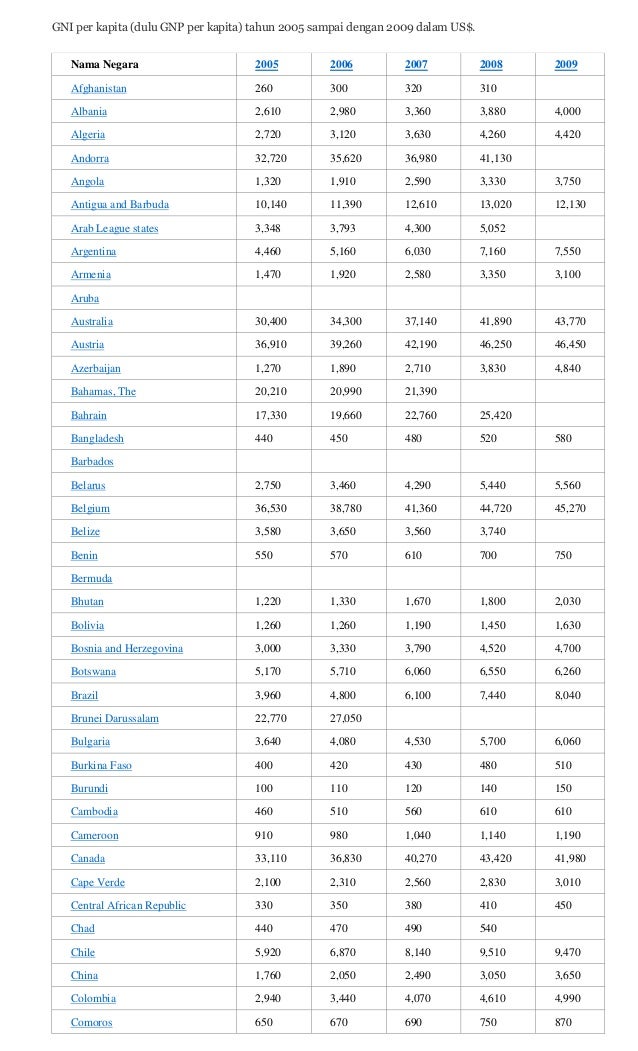Open the Bosnia and Herzegovina link
Screen dimensions: 638x1051
(127, 649)
